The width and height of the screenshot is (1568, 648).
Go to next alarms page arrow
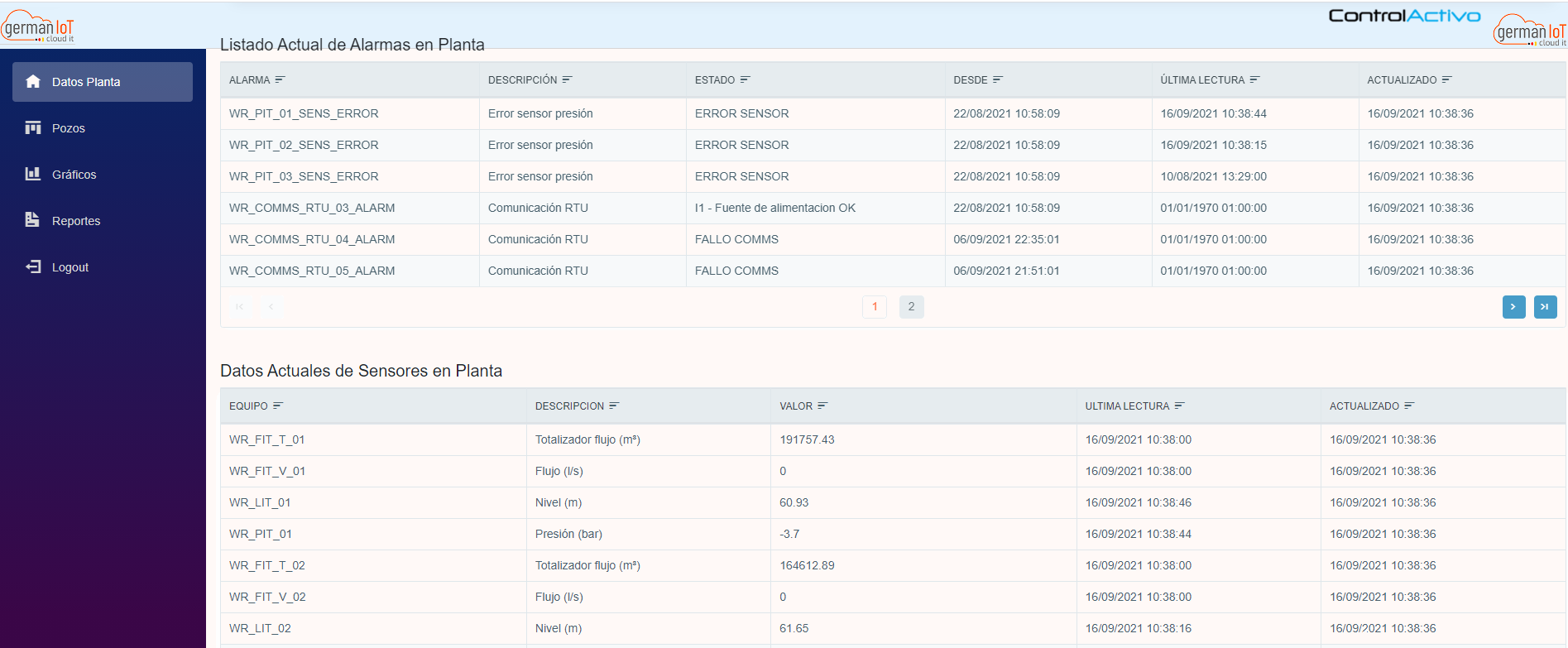point(1513,307)
